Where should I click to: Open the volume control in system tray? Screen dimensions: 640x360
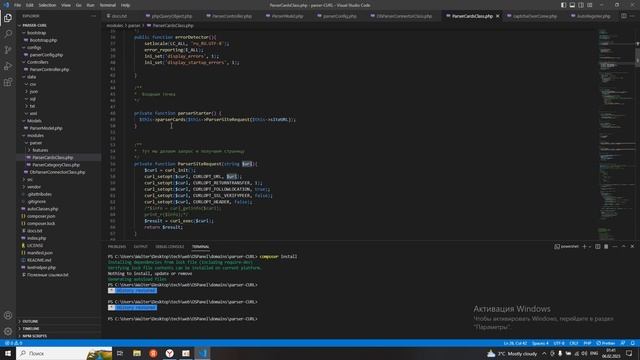pos(584,353)
